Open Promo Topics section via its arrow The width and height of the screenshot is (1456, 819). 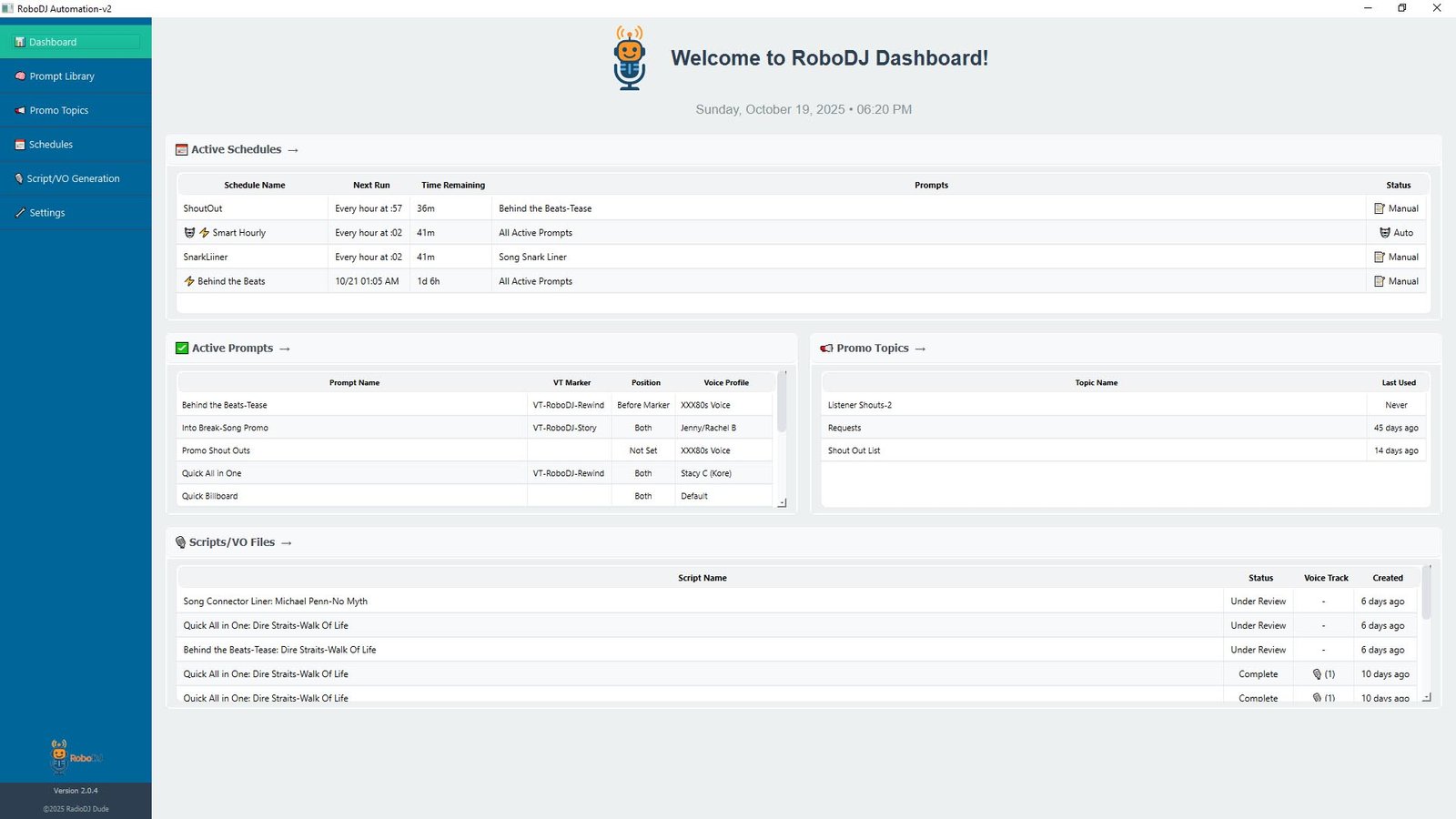pos(921,348)
